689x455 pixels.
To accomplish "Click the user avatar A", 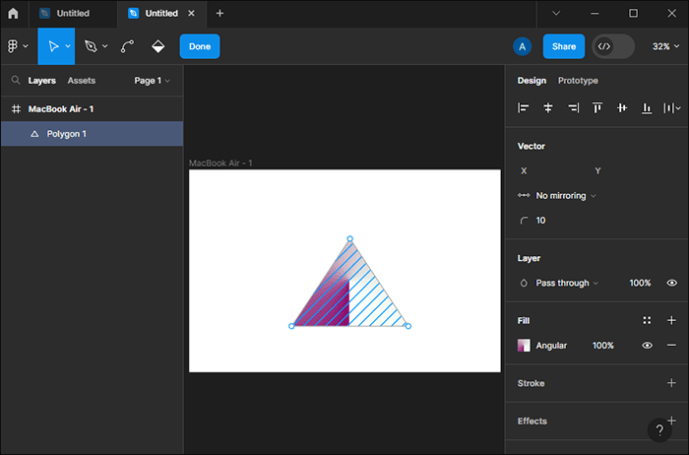I will (522, 46).
